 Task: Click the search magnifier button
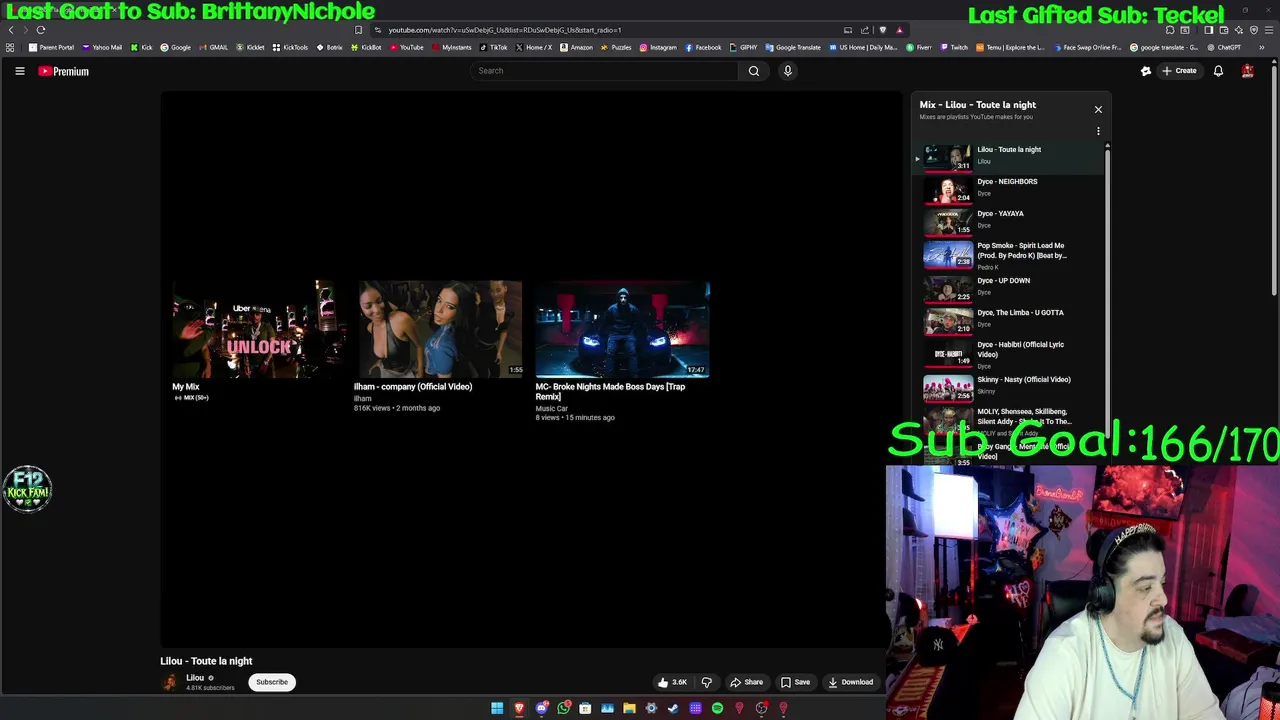(x=754, y=71)
